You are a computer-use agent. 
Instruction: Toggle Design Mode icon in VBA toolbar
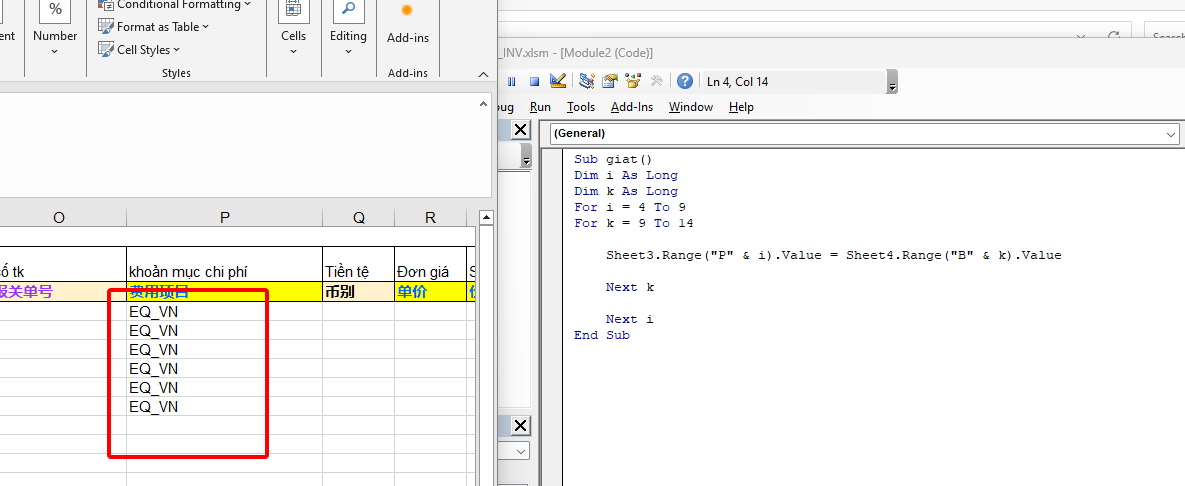tap(558, 81)
